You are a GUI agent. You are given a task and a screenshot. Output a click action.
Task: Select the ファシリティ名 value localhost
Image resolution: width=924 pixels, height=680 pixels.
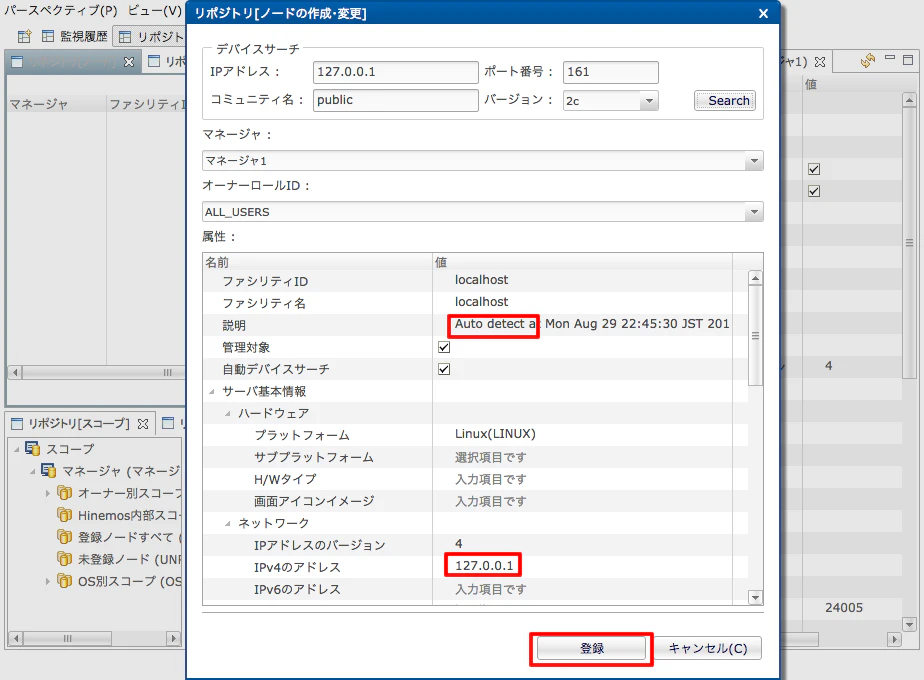point(481,302)
